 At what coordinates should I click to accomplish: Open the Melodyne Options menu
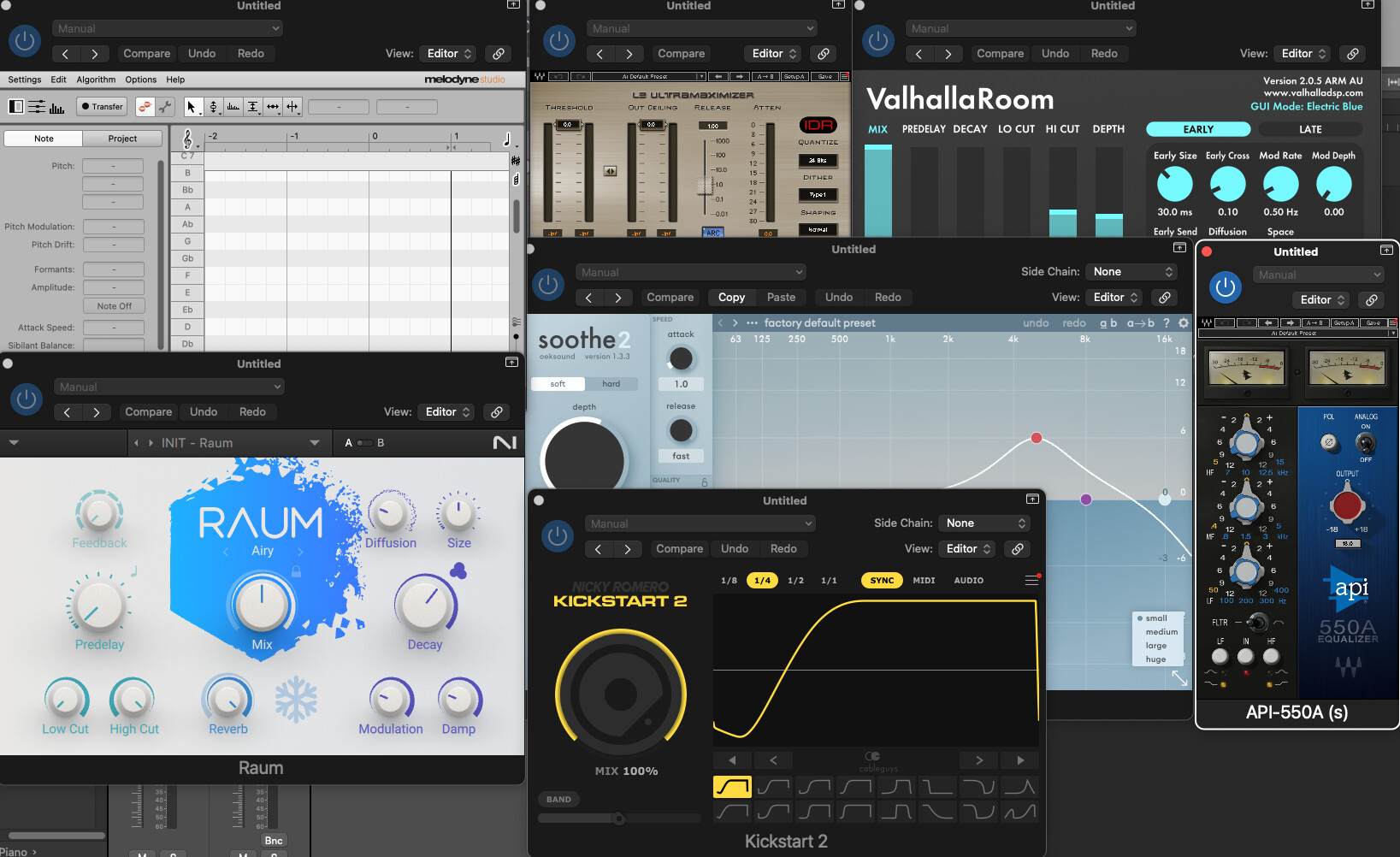pyautogui.click(x=141, y=80)
